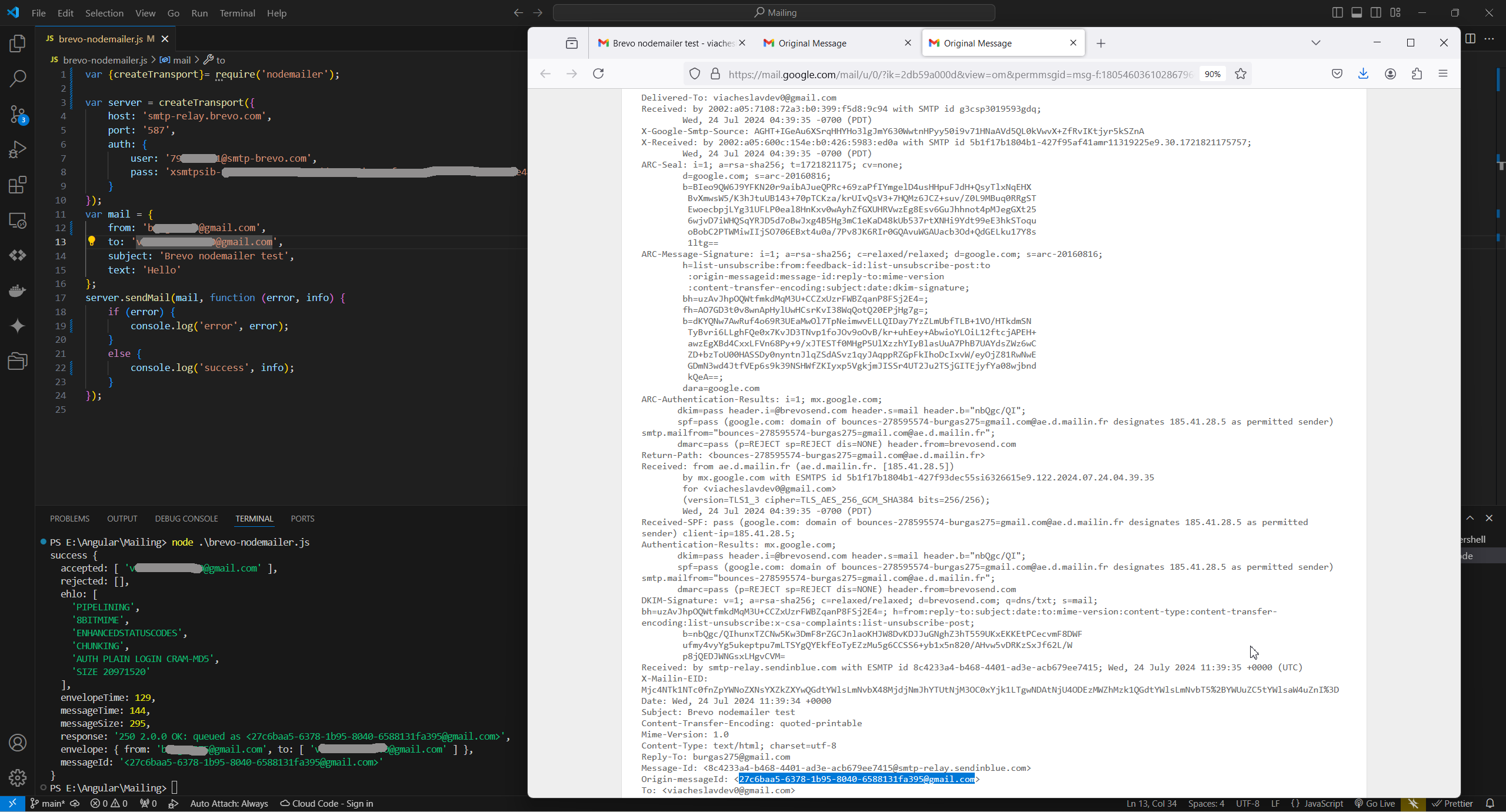Open the Explorer view in activity bar
Screen dimensions: 1506x812
(x=18, y=44)
